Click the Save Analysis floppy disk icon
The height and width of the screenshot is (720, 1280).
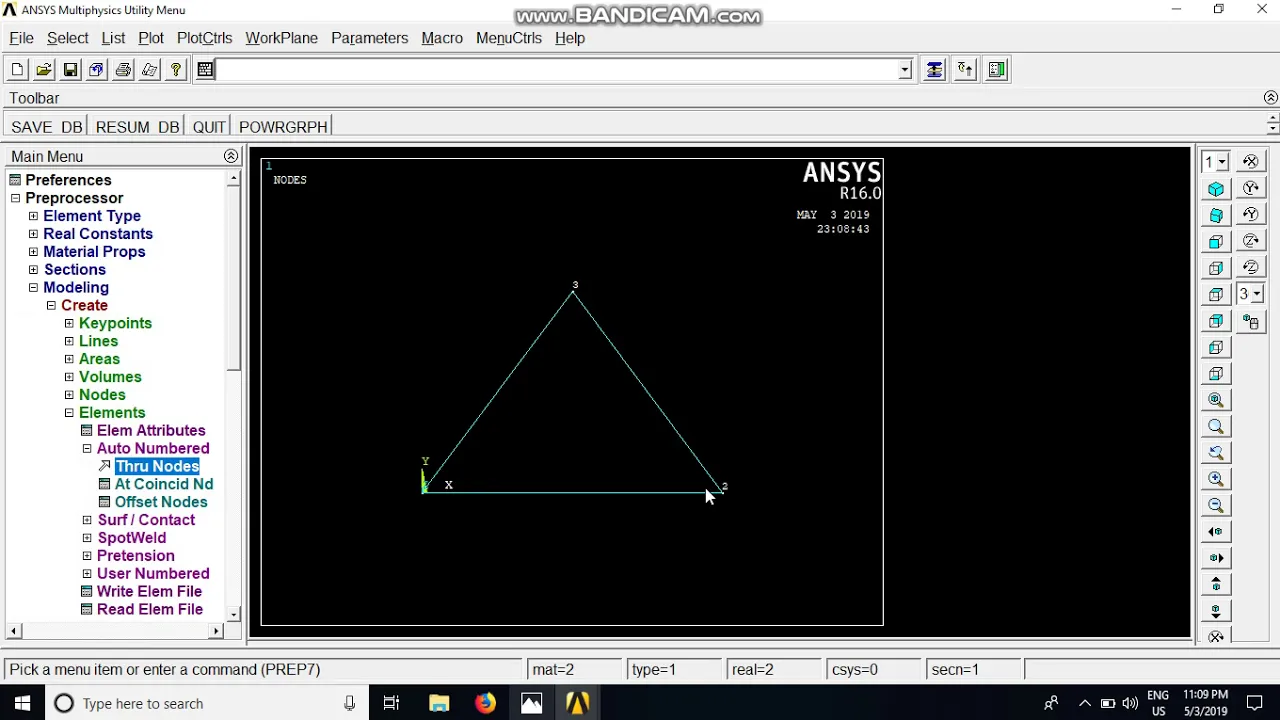click(x=70, y=70)
